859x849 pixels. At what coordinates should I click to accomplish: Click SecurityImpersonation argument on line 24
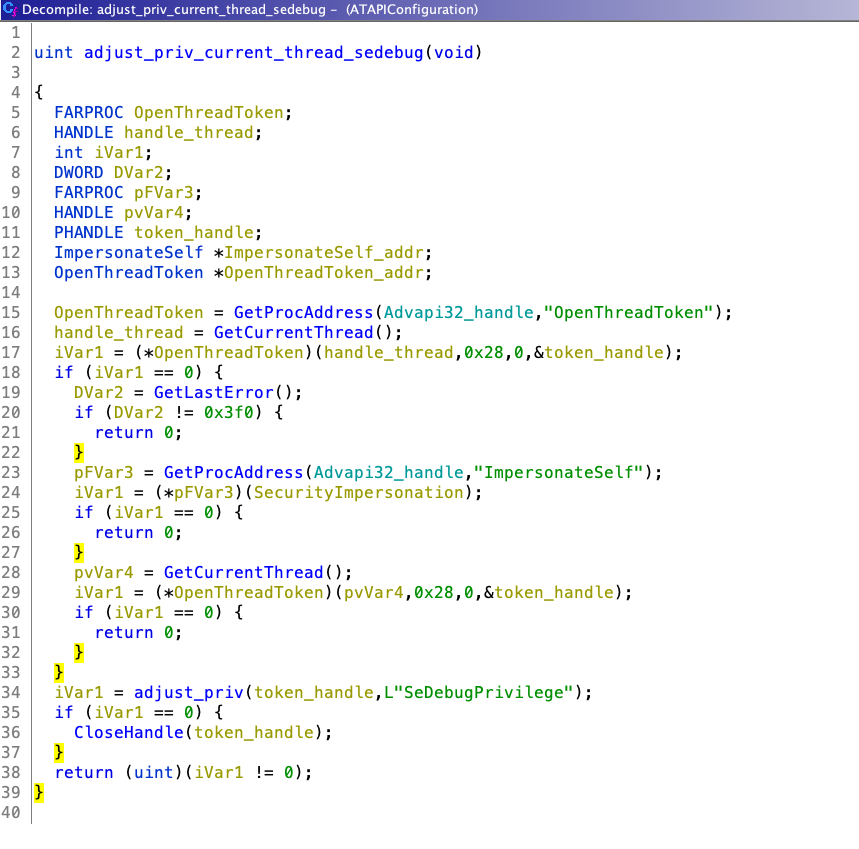click(358, 492)
